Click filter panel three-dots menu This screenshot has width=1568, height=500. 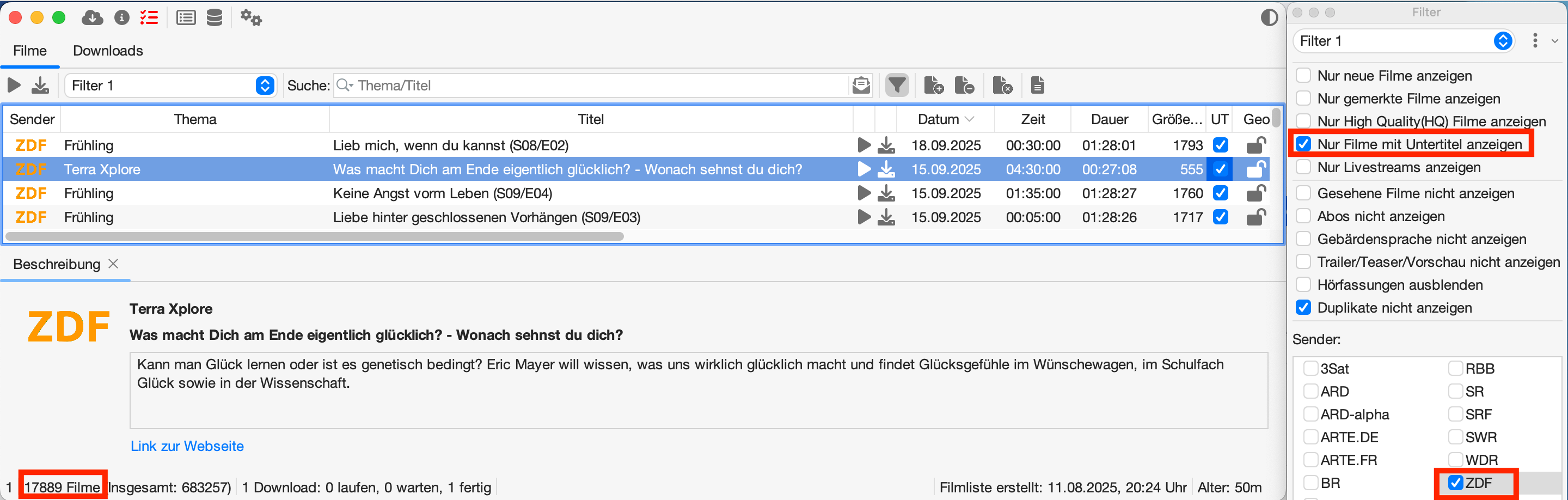(1535, 41)
